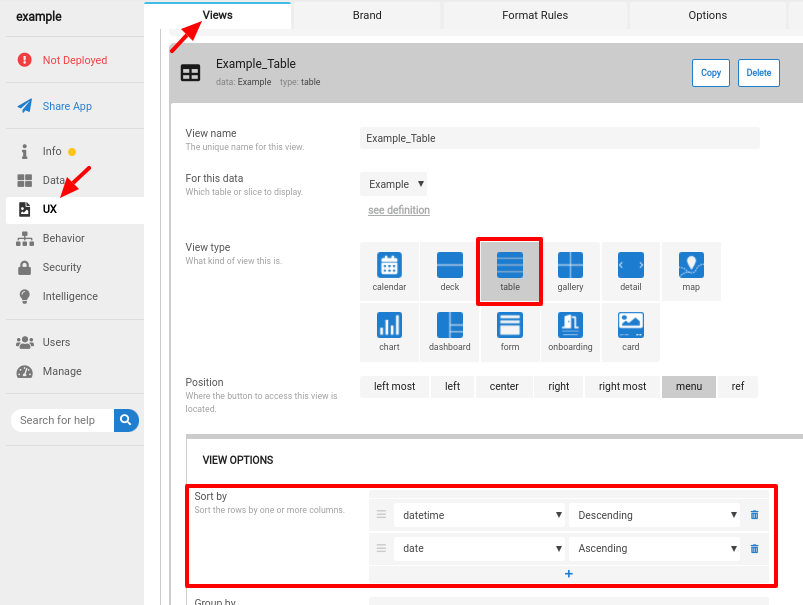Choose the deck view type
This screenshot has height=605, width=803.
450,272
